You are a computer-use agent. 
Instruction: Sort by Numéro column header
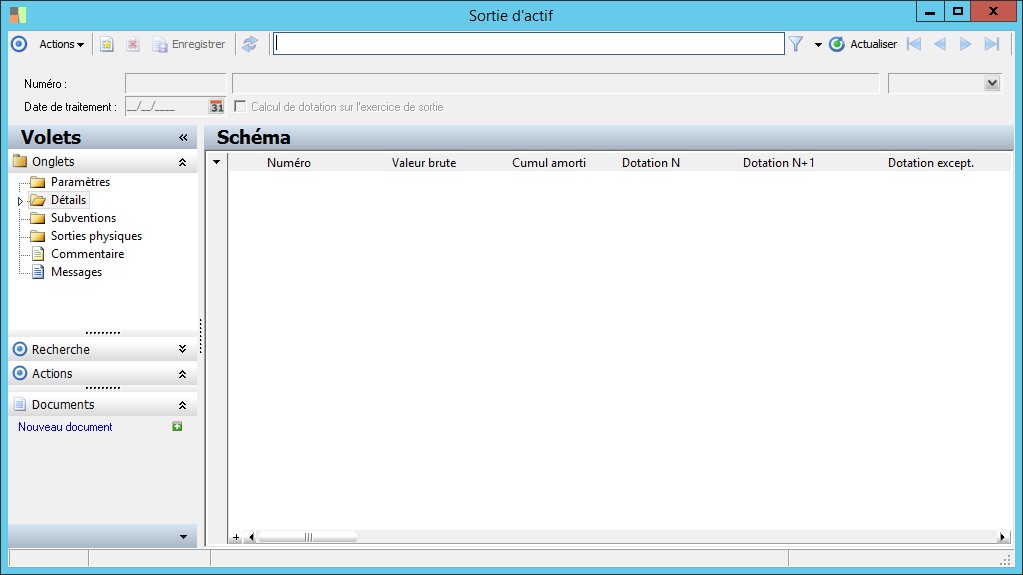(x=288, y=163)
